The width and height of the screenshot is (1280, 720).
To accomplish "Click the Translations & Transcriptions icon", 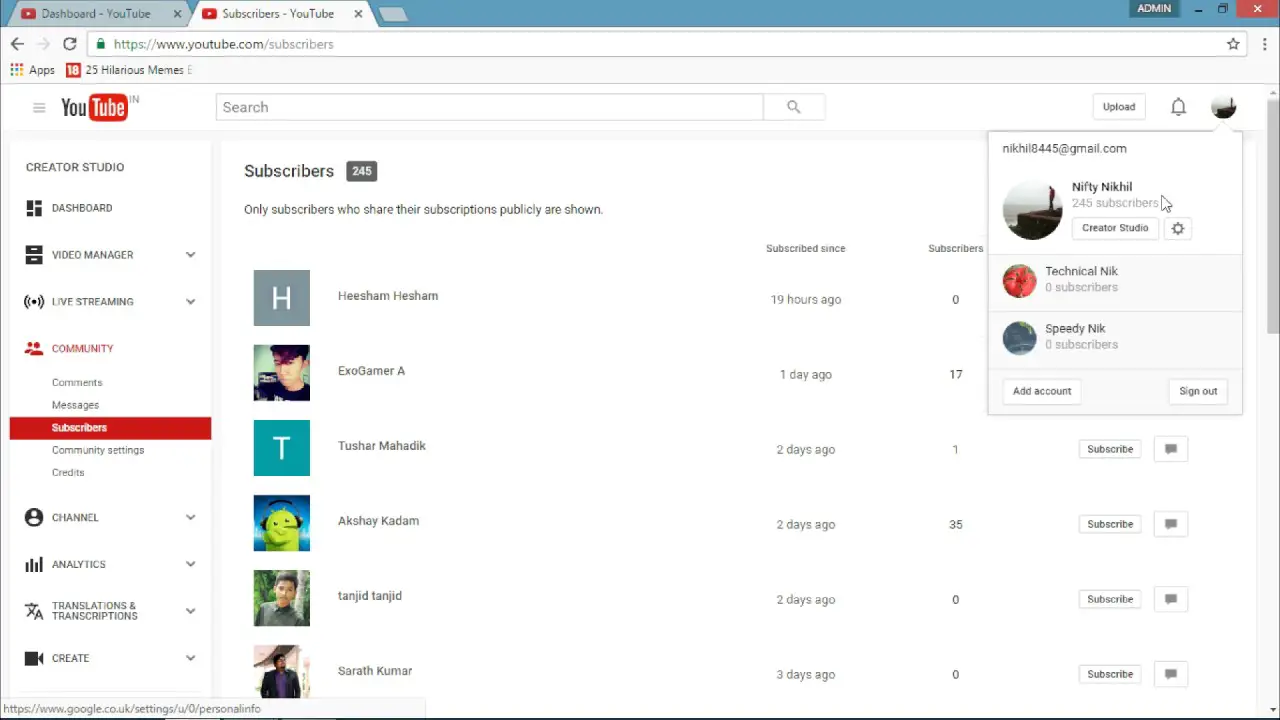I will (x=34, y=611).
